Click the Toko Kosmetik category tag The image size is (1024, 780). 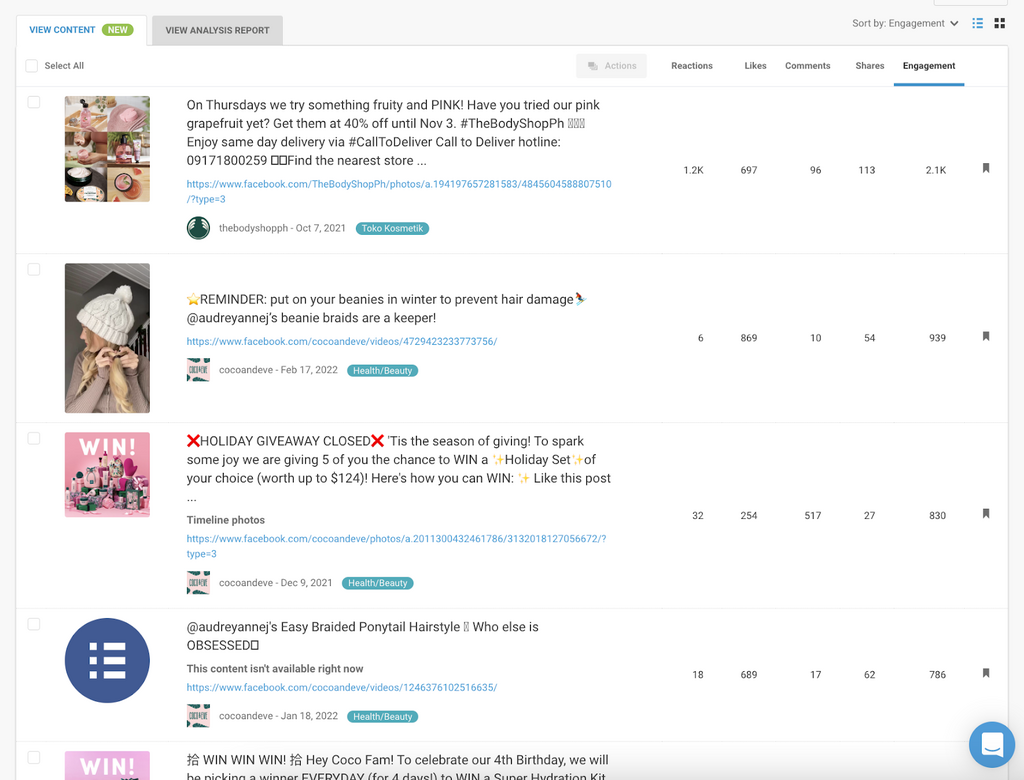392,228
